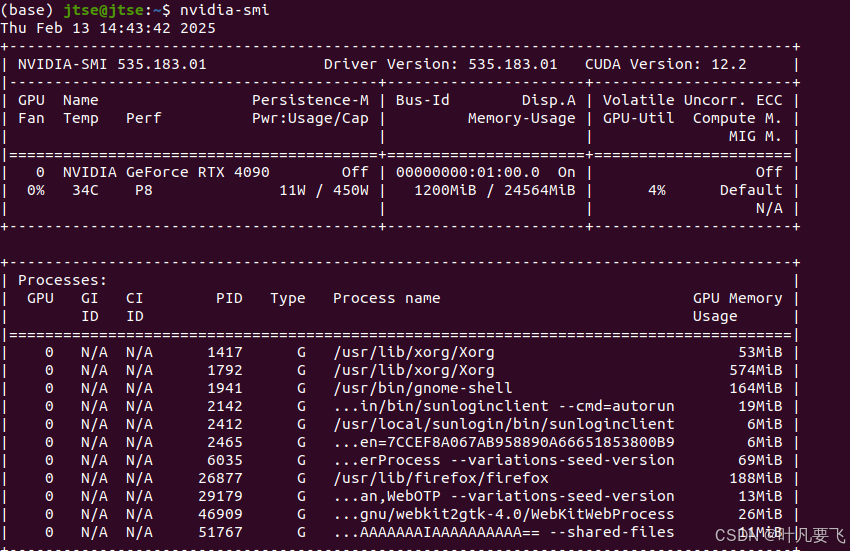Click the 26MiB memory usage value
Image resolution: width=850 pixels, height=551 pixels.
(760, 514)
